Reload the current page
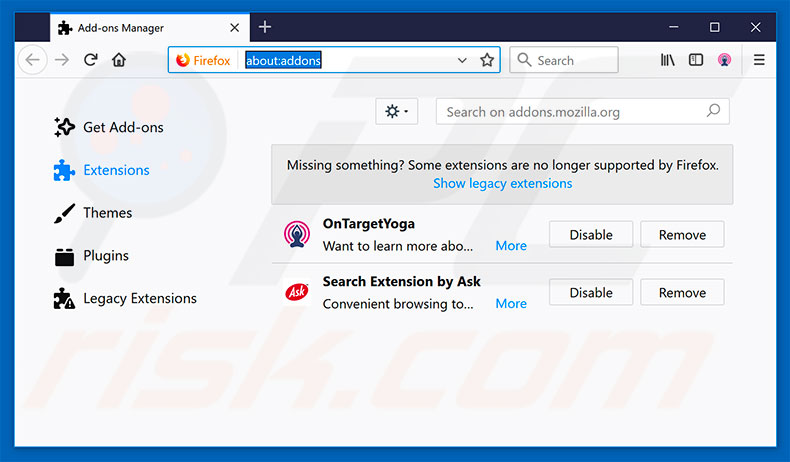790x462 pixels. tap(91, 60)
